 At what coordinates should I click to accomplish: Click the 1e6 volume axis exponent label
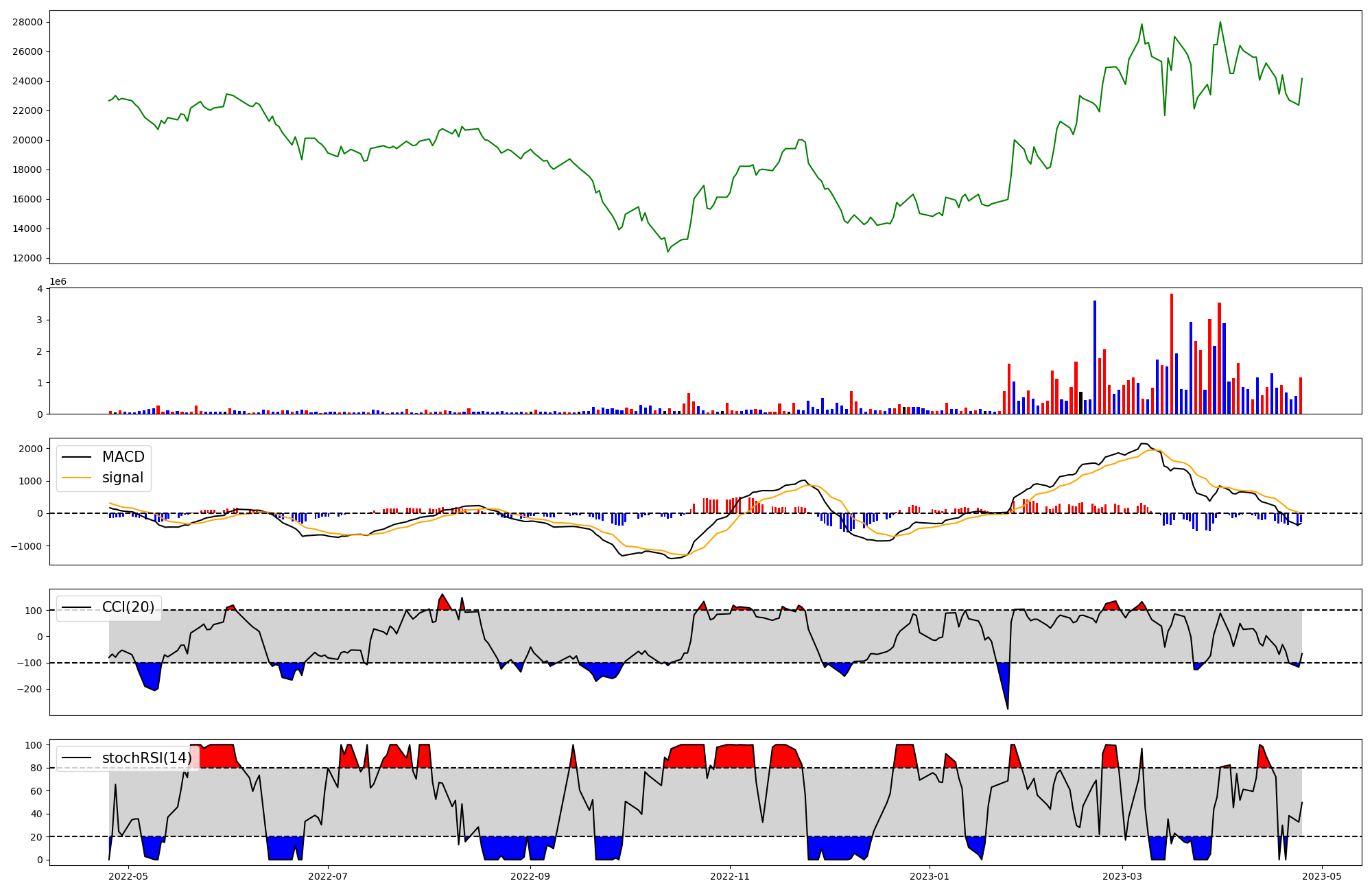click(58, 282)
